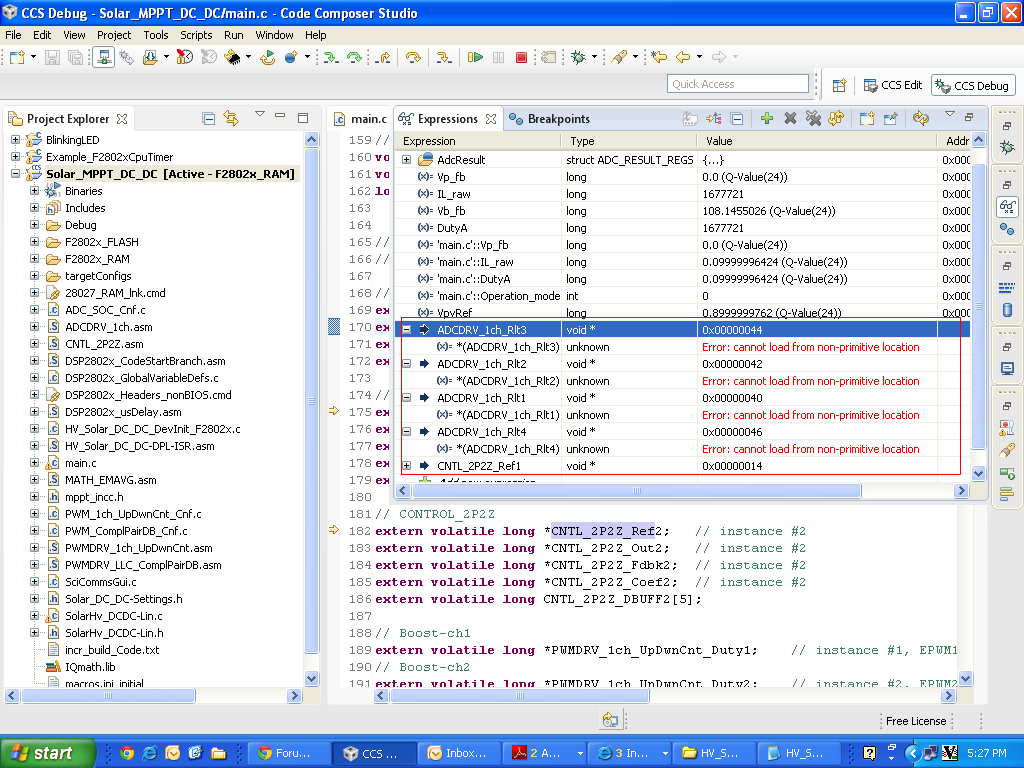Viewport: 1024px width, 768px height.
Task: Toggle Link with Editor in Project Explorer
Action: coord(231,119)
